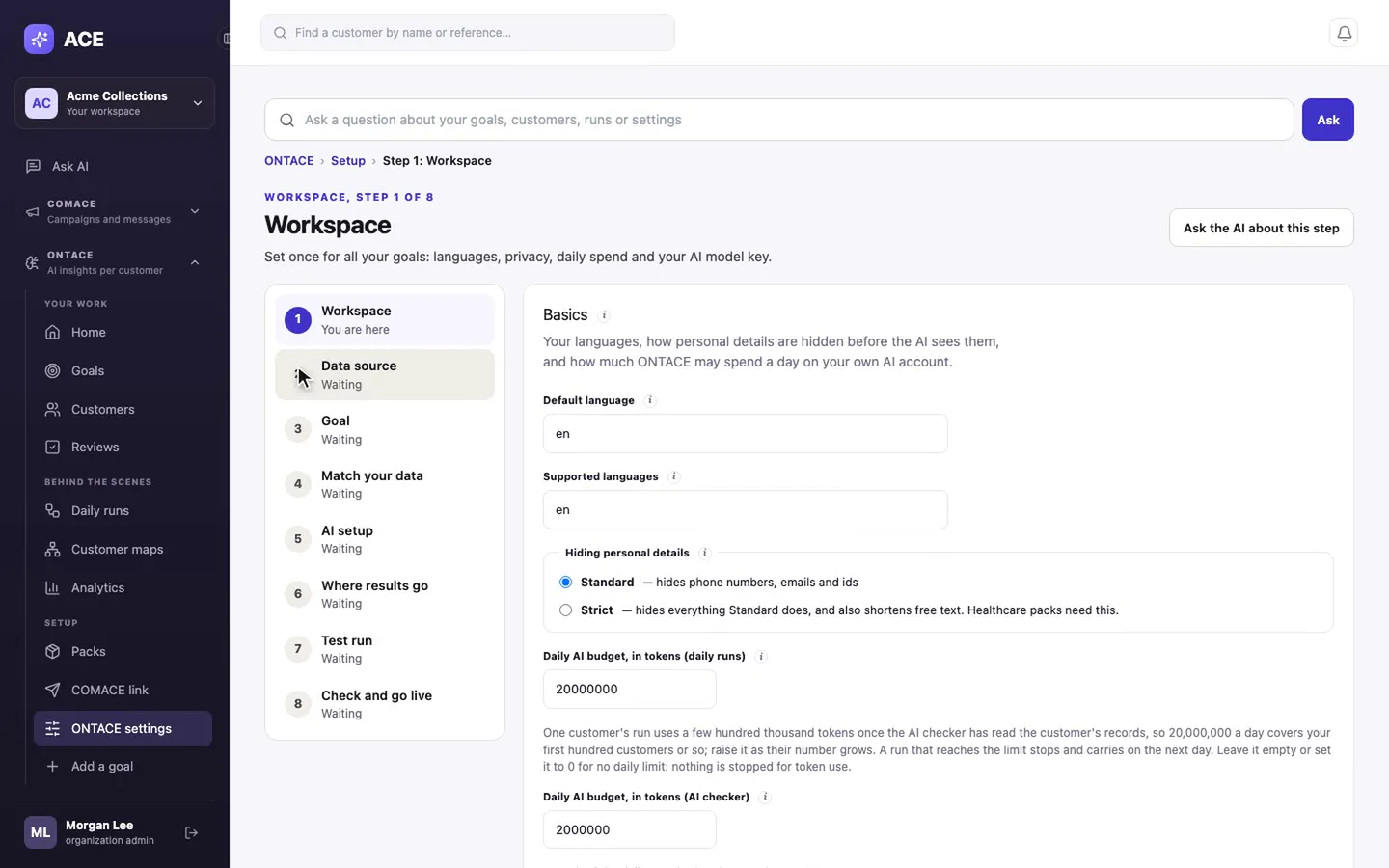The height and width of the screenshot is (868, 1389).
Task: Open Goals via the target icon
Action: [x=53, y=370]
